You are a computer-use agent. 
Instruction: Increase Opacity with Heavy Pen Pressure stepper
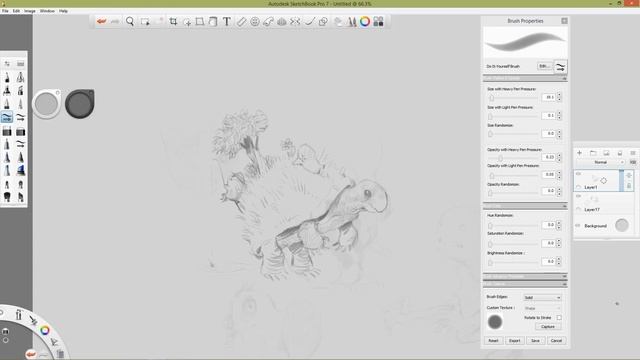[559, 154]
